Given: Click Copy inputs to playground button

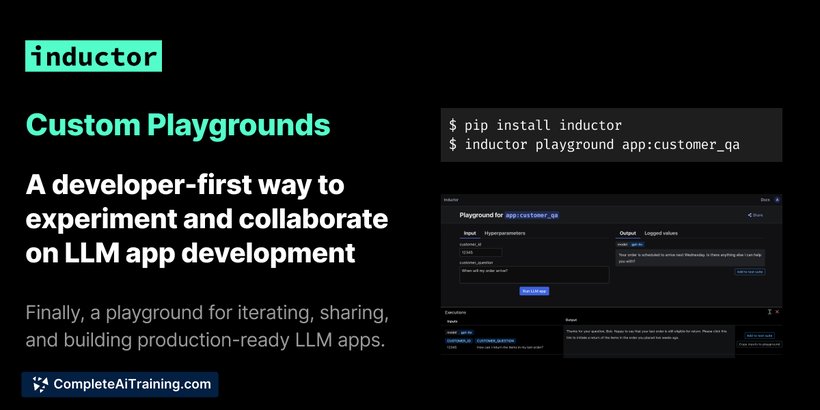Looking at the screenshot, I should [759, 344].
